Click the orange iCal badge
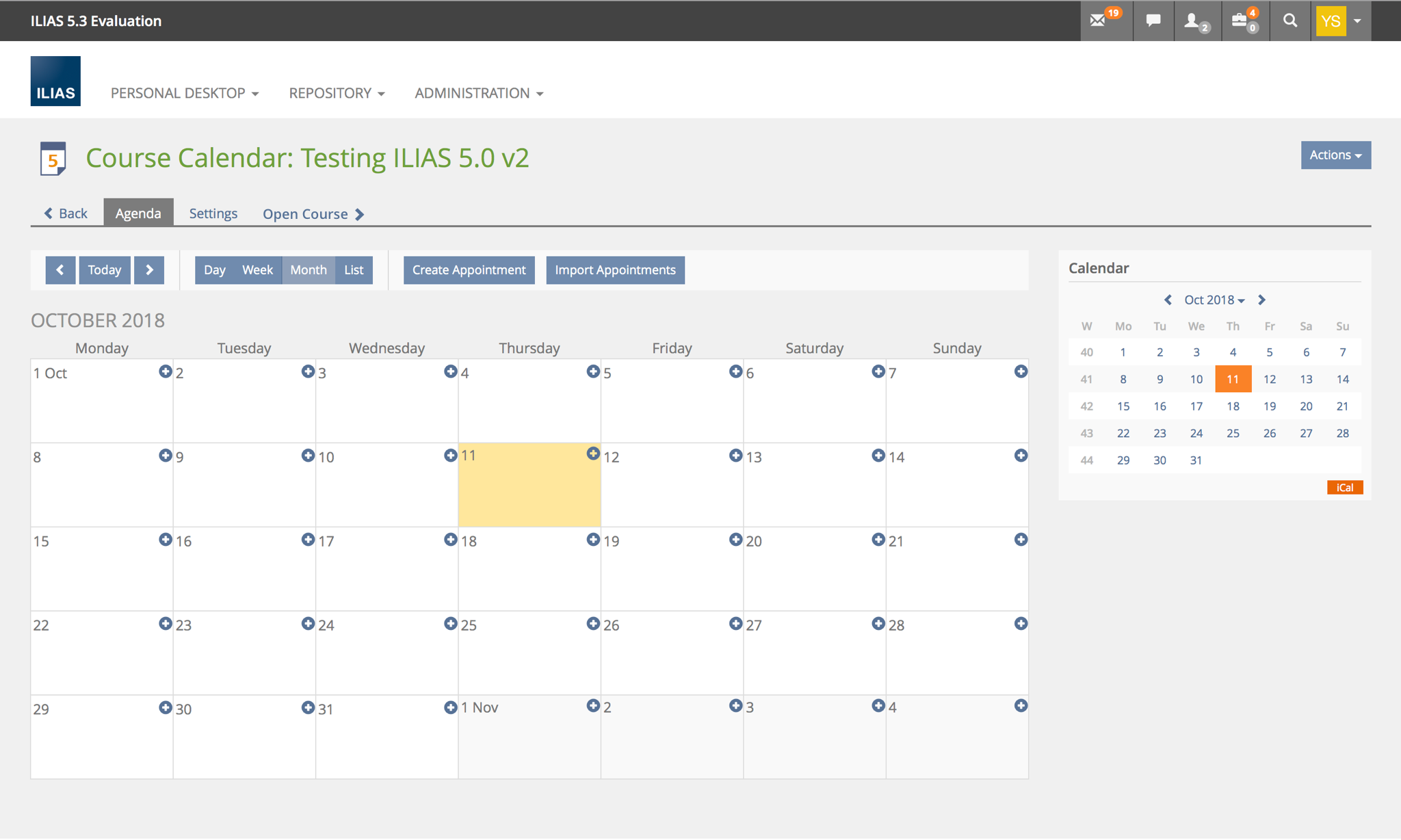The width and height of the screenshot is (1401, 840). point(1344,487)
